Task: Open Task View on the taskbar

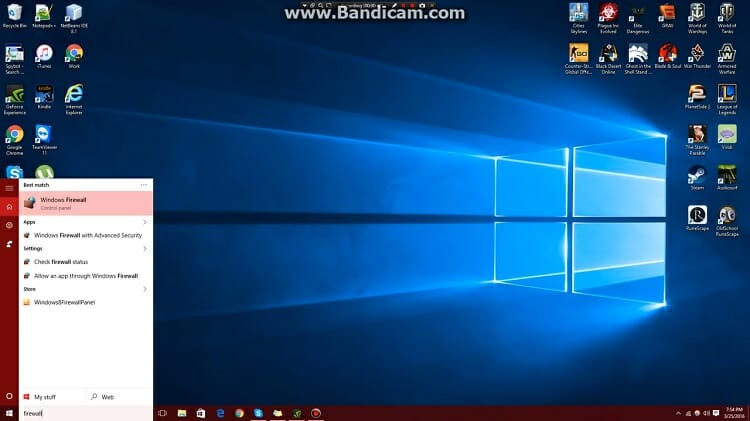Action: tap(163, 413)
